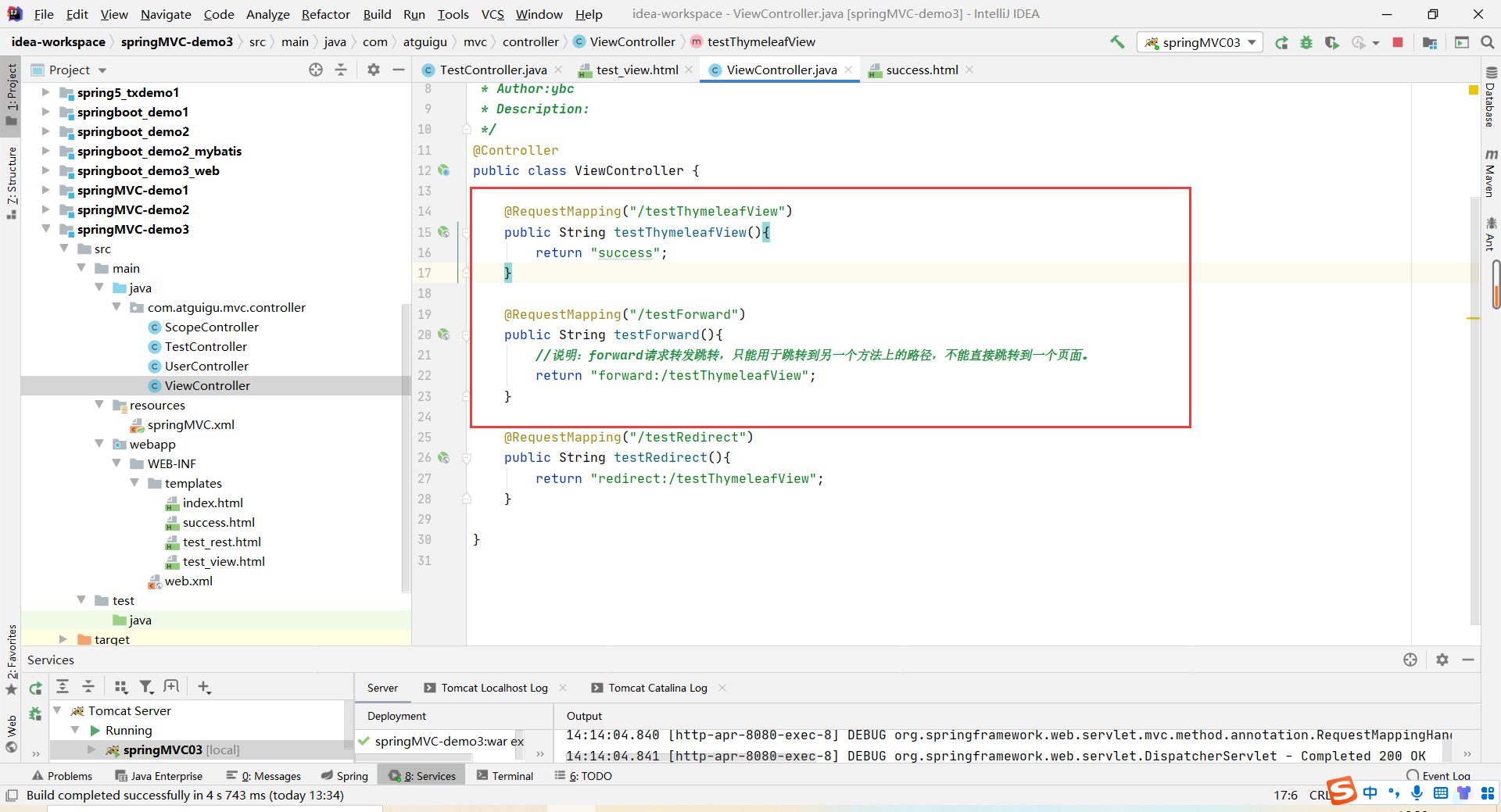Click gutter icon on line 12 ViewController class

pyautogui.click(x=444, y=170)
